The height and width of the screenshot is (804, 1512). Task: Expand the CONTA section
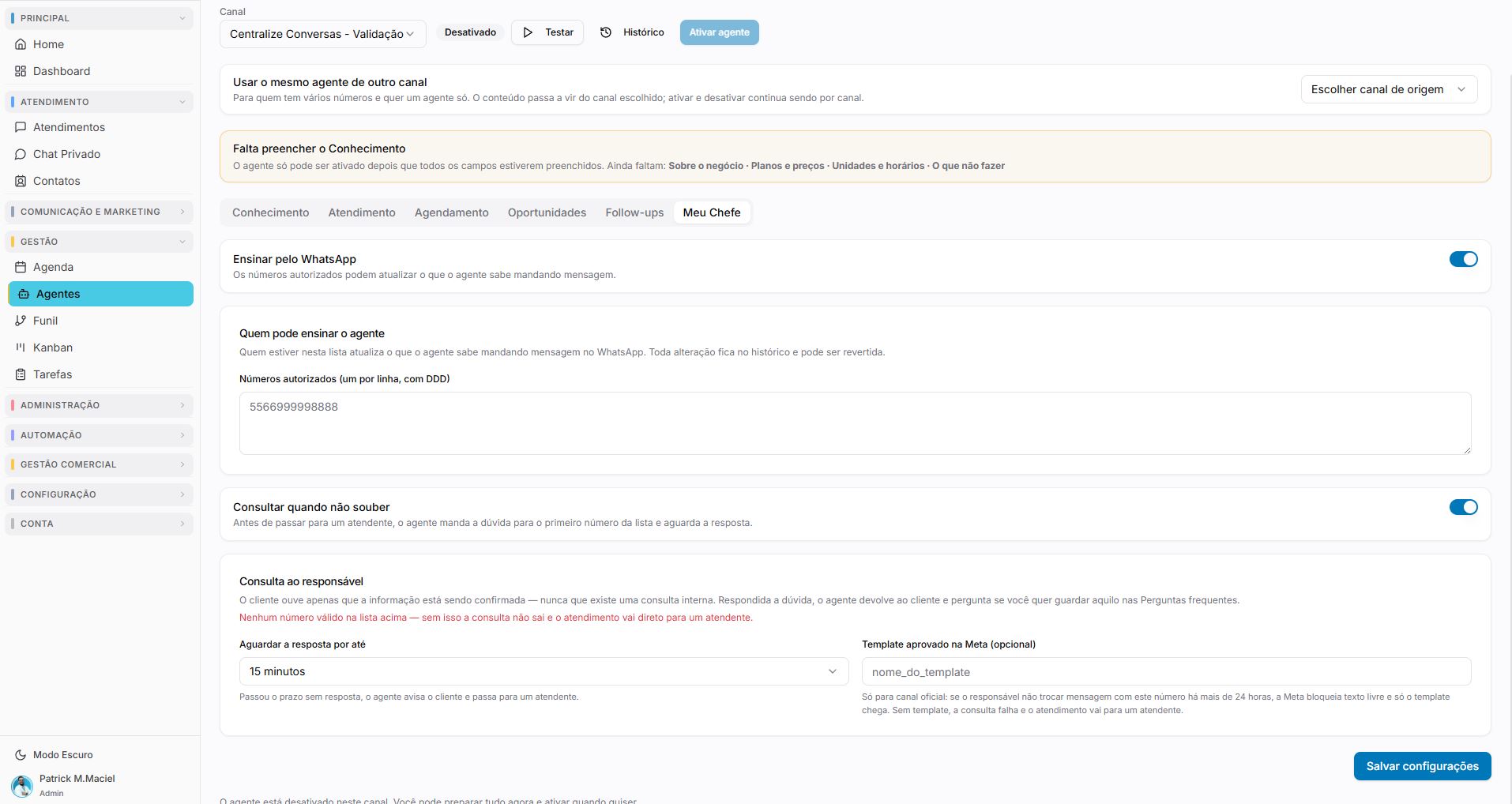pyautogui.click(x=100, y=524)
